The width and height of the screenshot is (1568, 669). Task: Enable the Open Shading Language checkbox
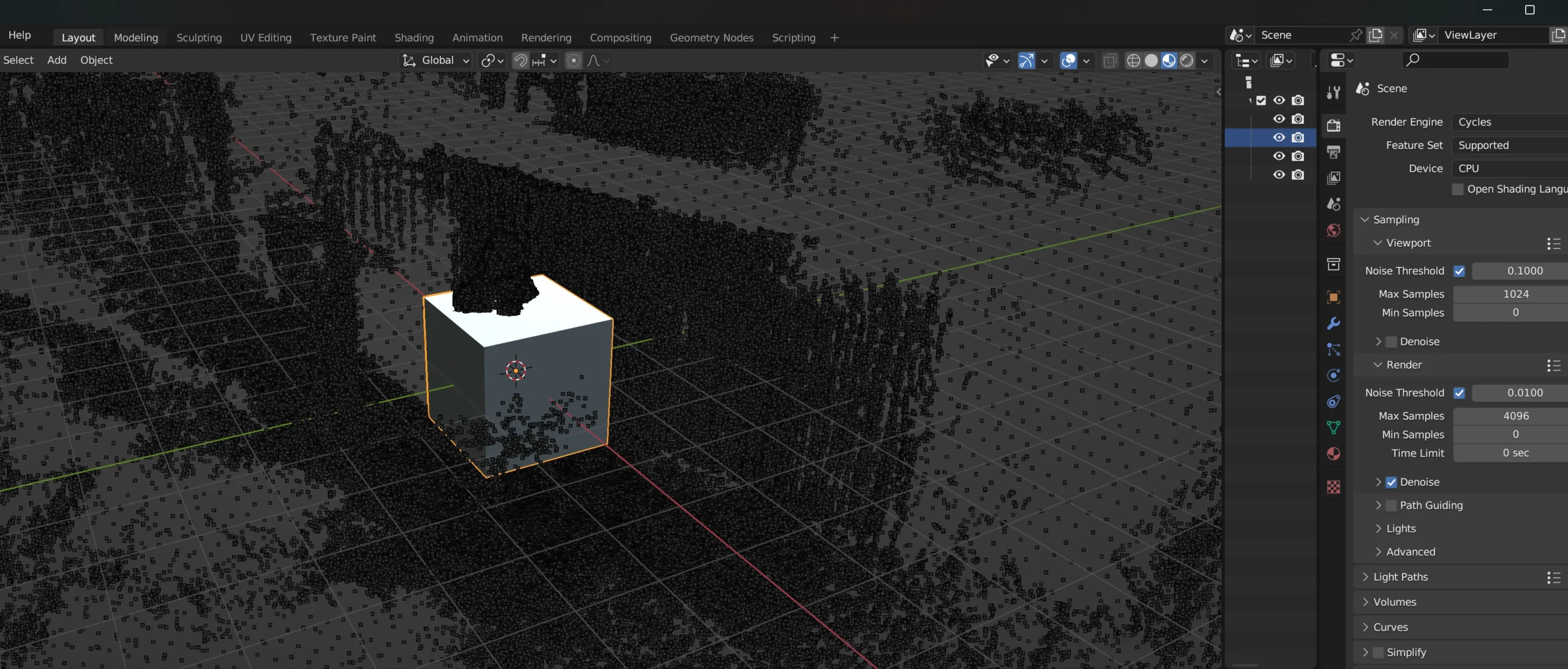click(1458, 189)
